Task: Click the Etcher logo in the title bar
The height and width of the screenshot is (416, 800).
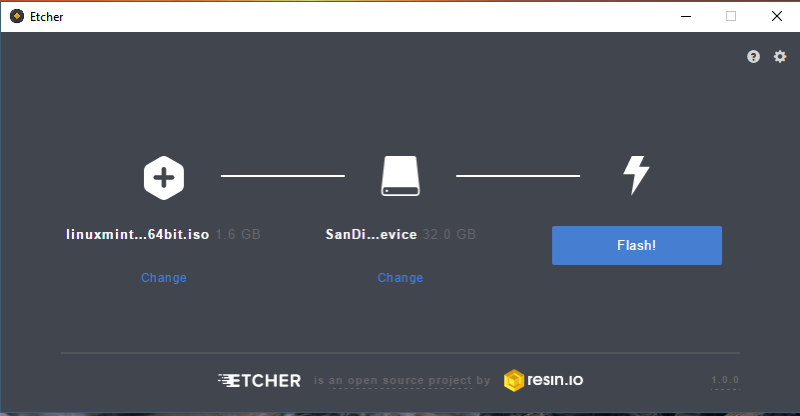Action: point(17,16)
